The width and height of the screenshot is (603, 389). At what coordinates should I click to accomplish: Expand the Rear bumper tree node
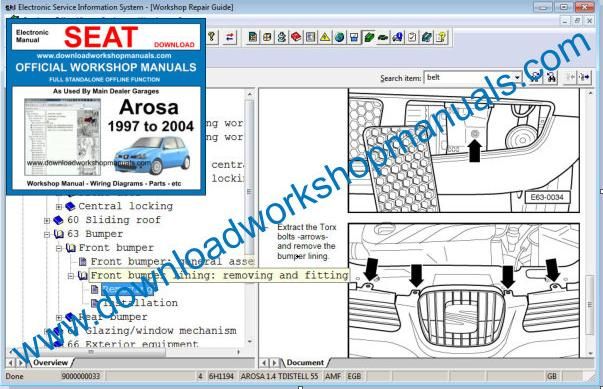[59, 318]
